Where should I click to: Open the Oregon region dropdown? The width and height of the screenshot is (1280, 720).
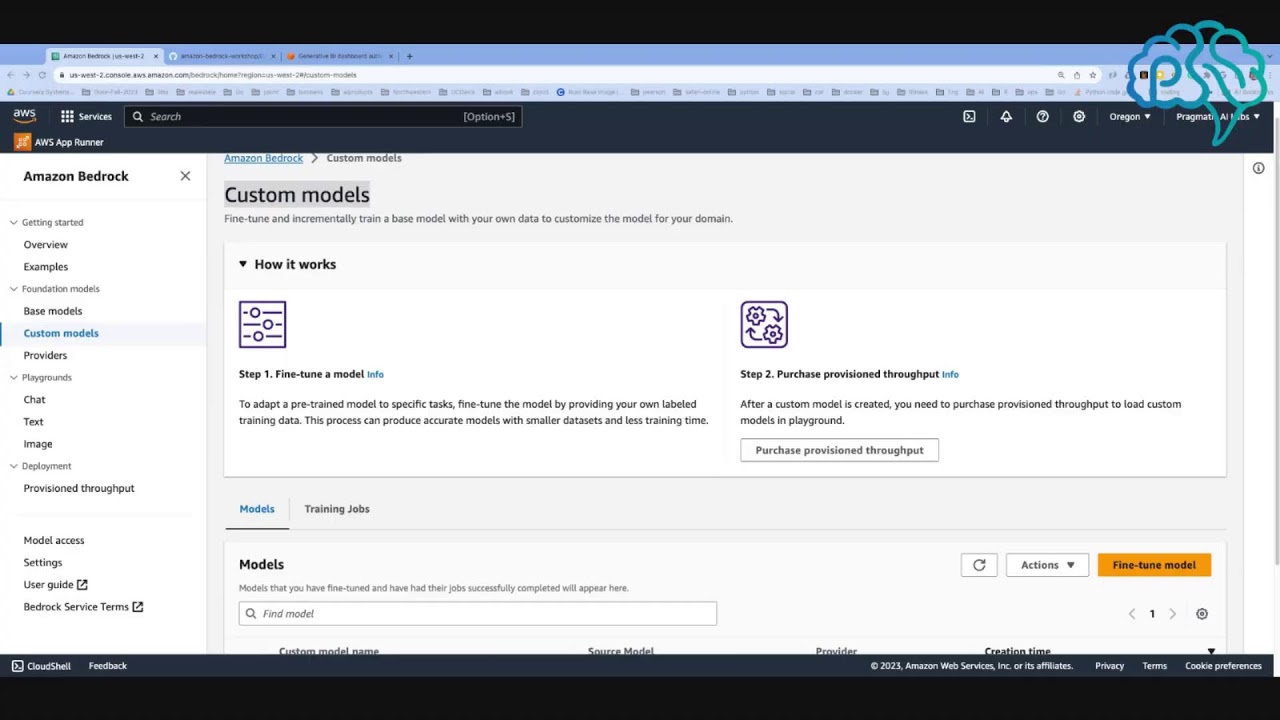coord(1130,117)
